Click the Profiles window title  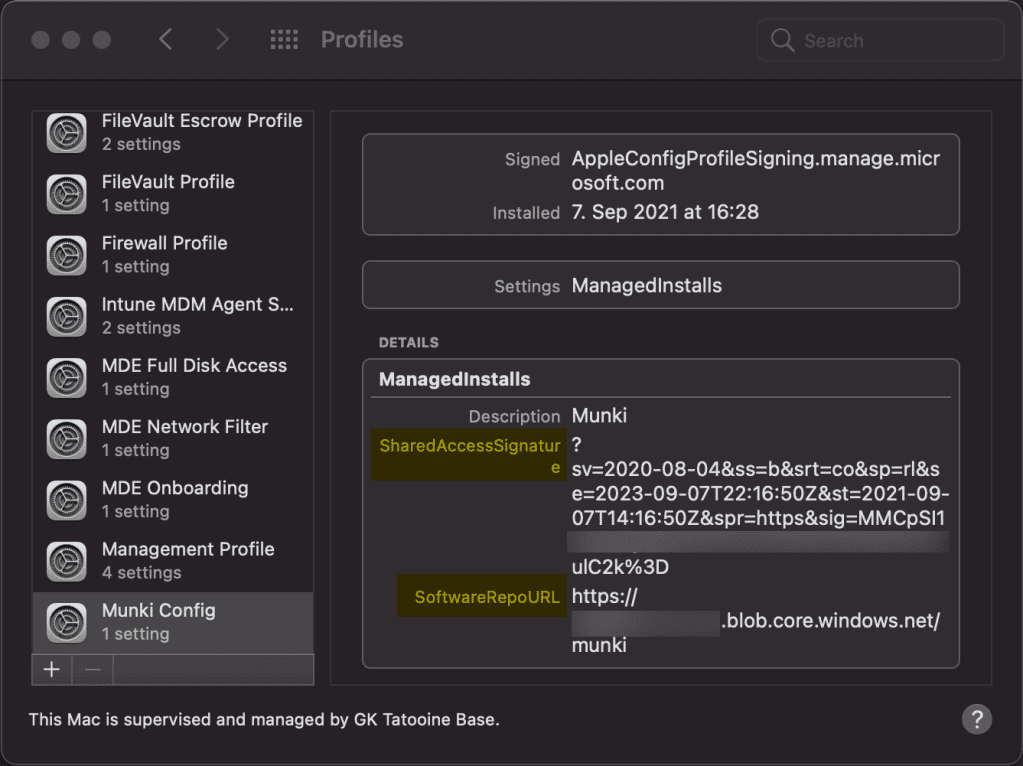tap(362, 40)
